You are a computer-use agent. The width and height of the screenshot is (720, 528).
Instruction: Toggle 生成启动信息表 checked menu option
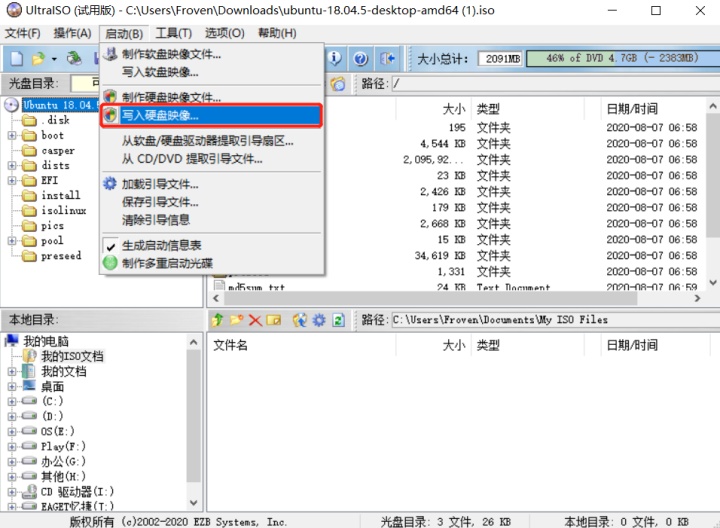(x=161, y=246)
